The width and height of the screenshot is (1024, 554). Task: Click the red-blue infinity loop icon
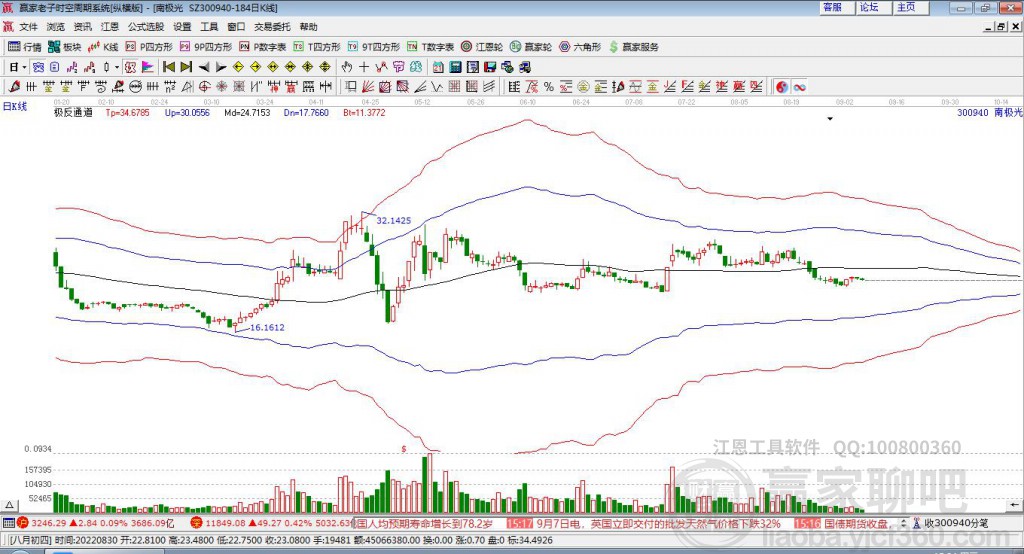799,86
